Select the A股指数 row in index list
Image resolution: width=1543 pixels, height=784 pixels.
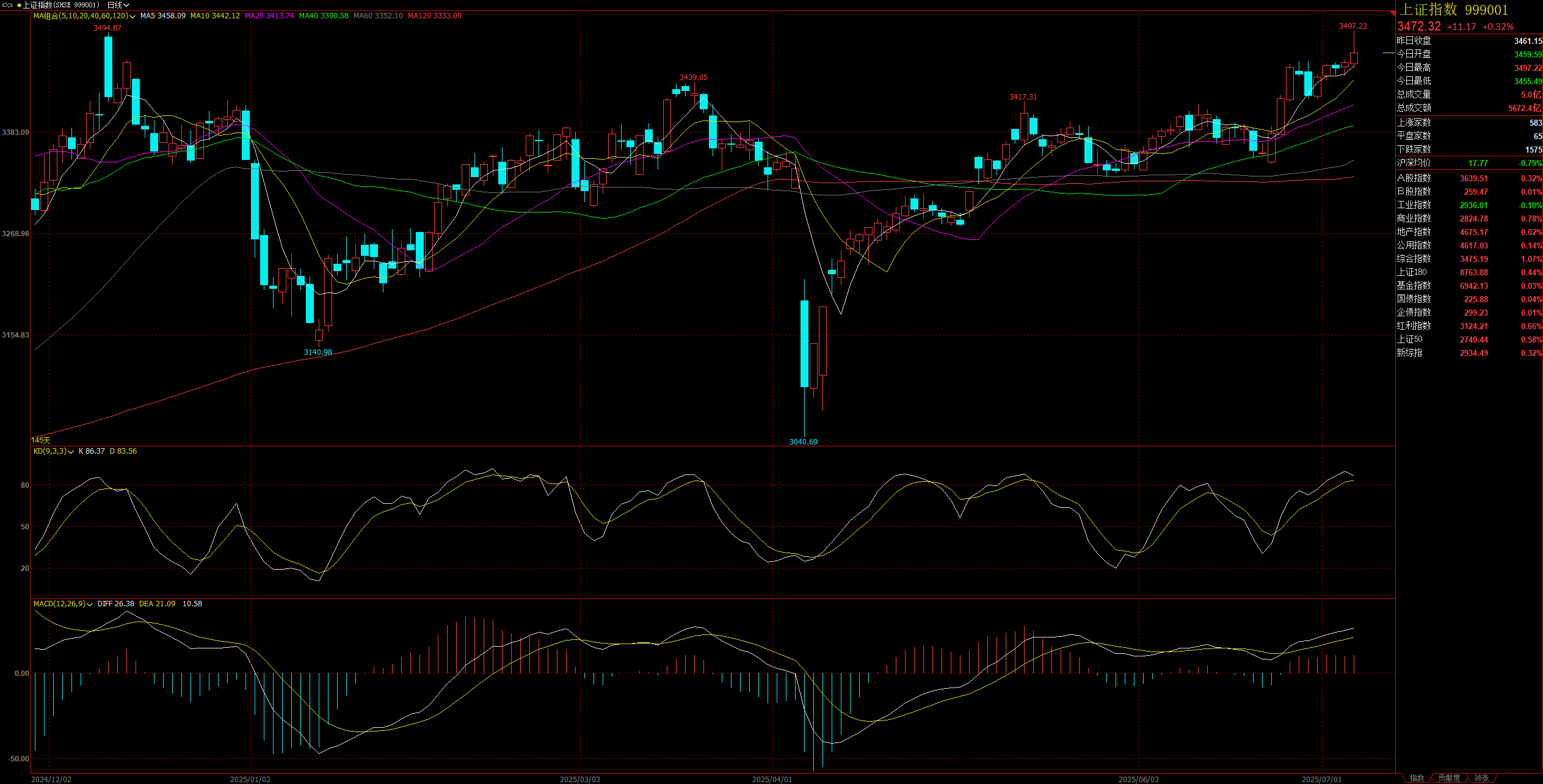tap(1414, 178)
